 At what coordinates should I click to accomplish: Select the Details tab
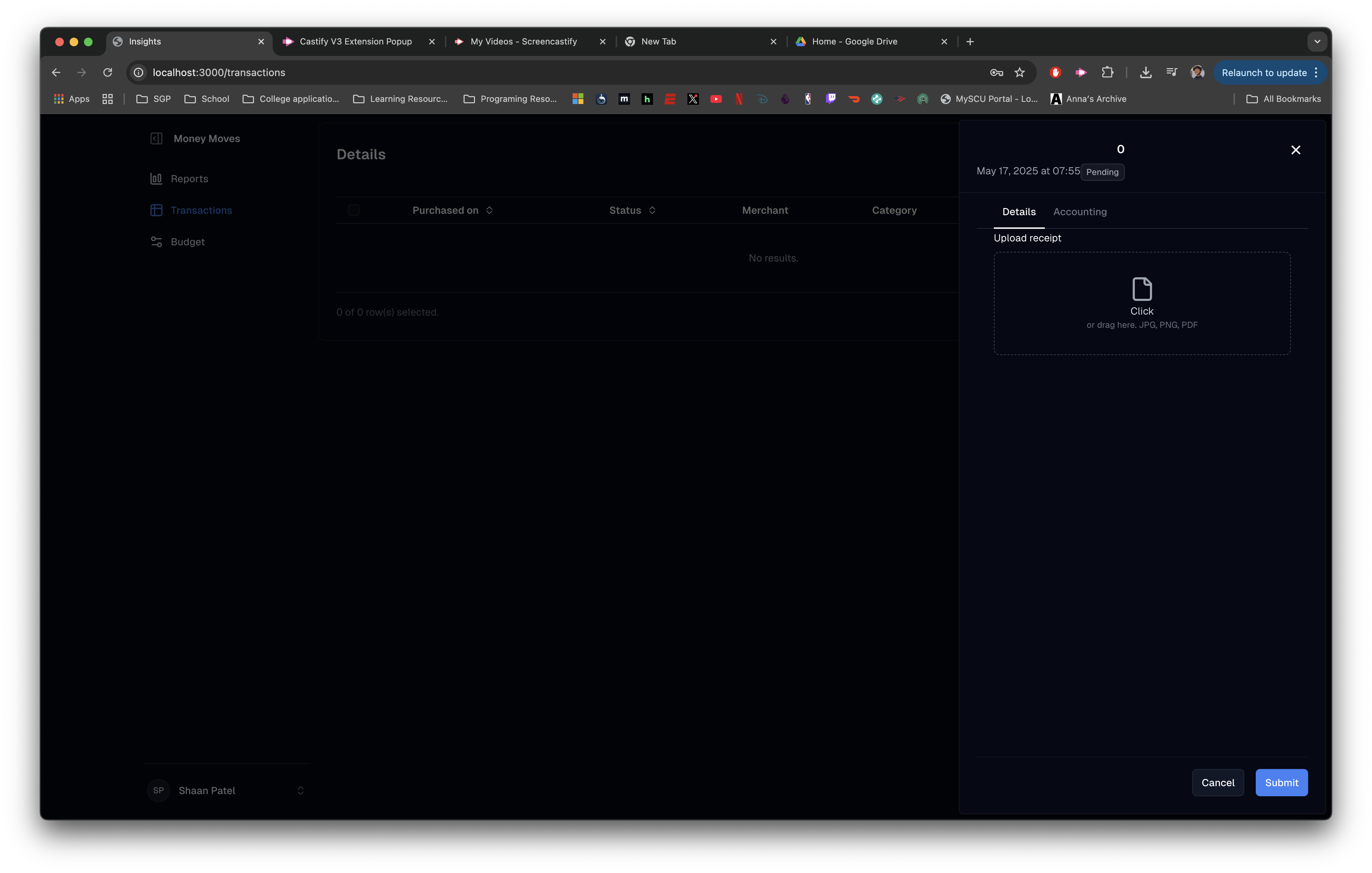point(1018,212)
